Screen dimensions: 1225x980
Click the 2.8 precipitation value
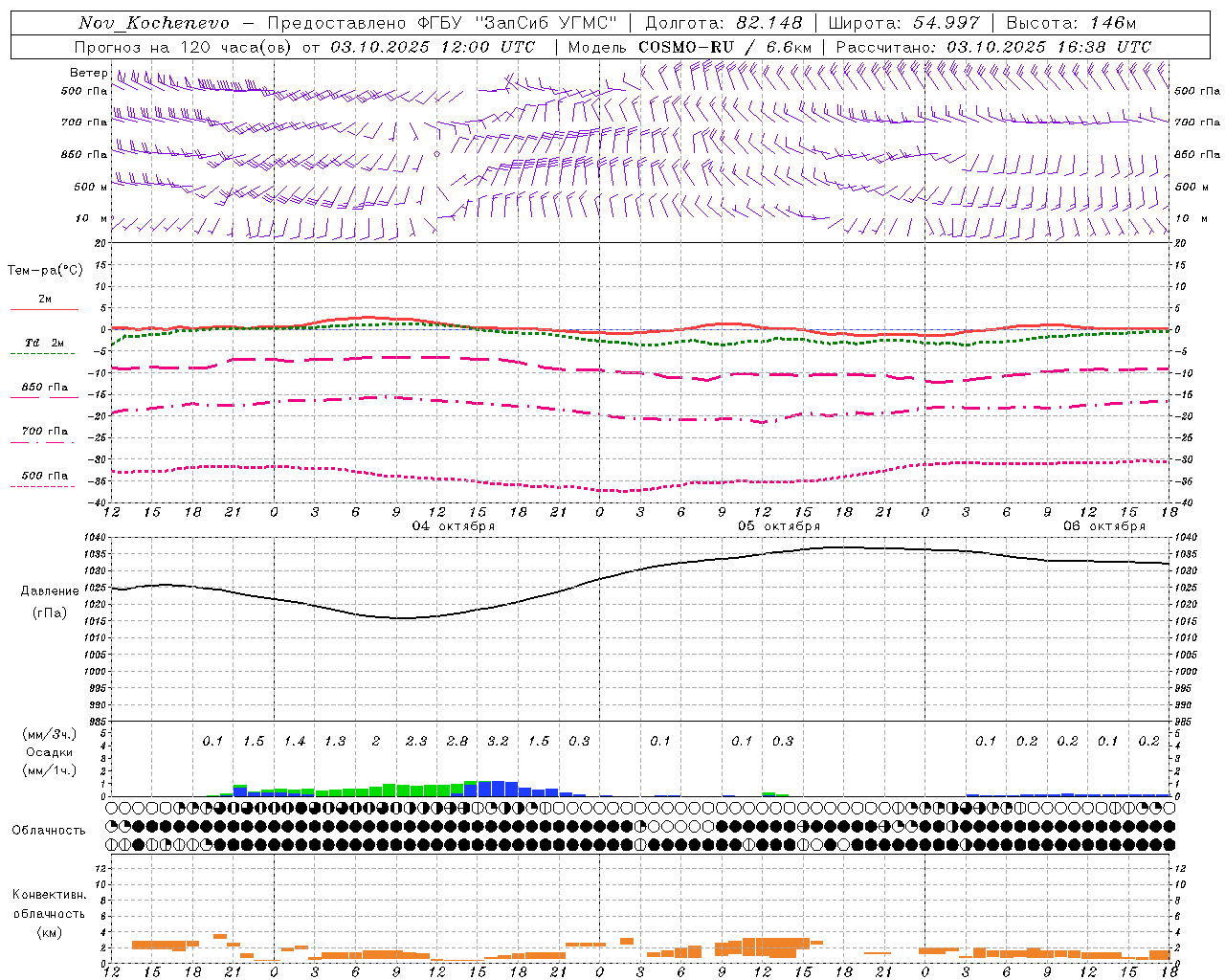point(457,741)
